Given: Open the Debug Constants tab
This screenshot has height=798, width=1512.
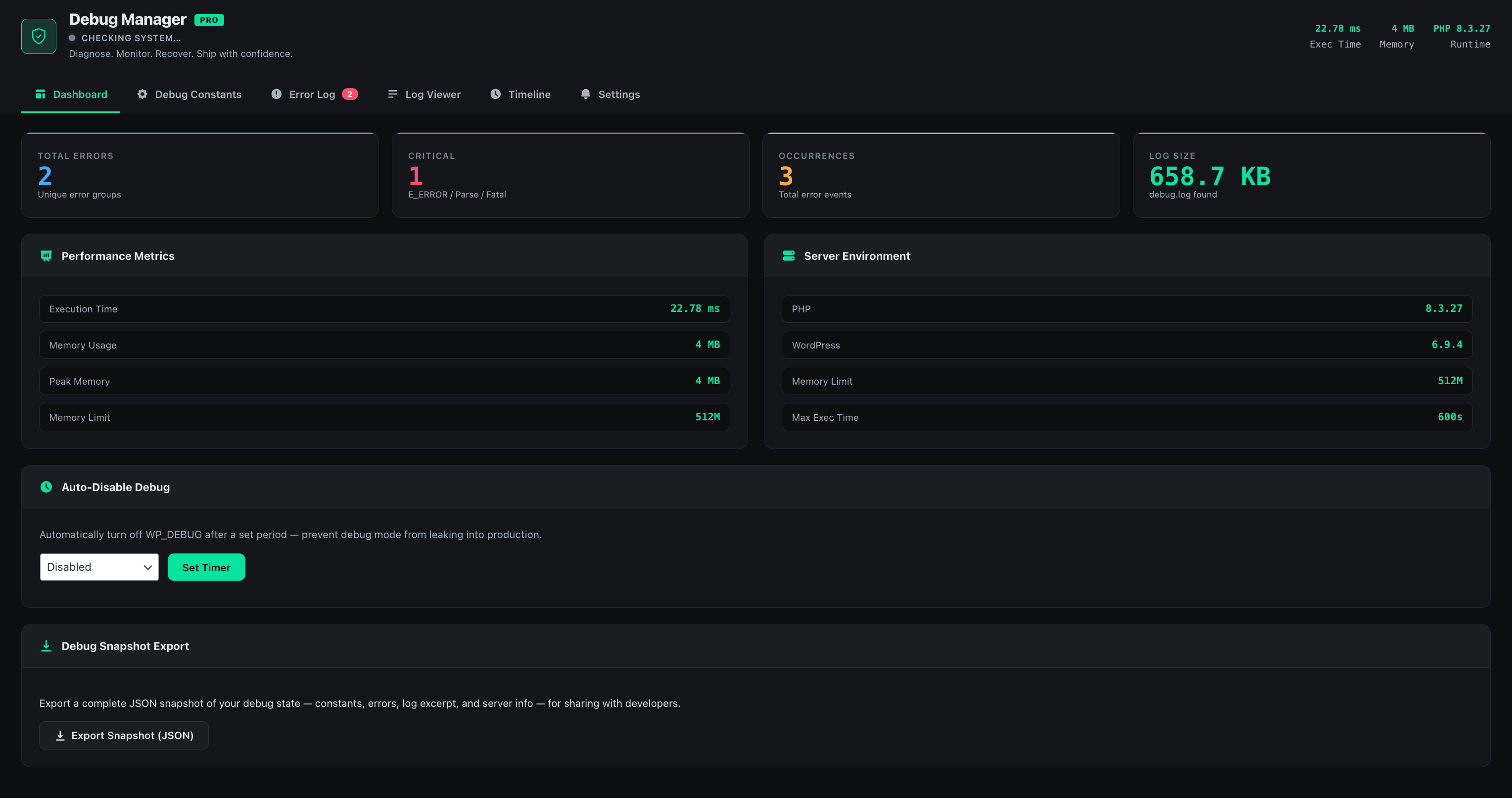Looking at the screenshot, I should pos(189,95).
